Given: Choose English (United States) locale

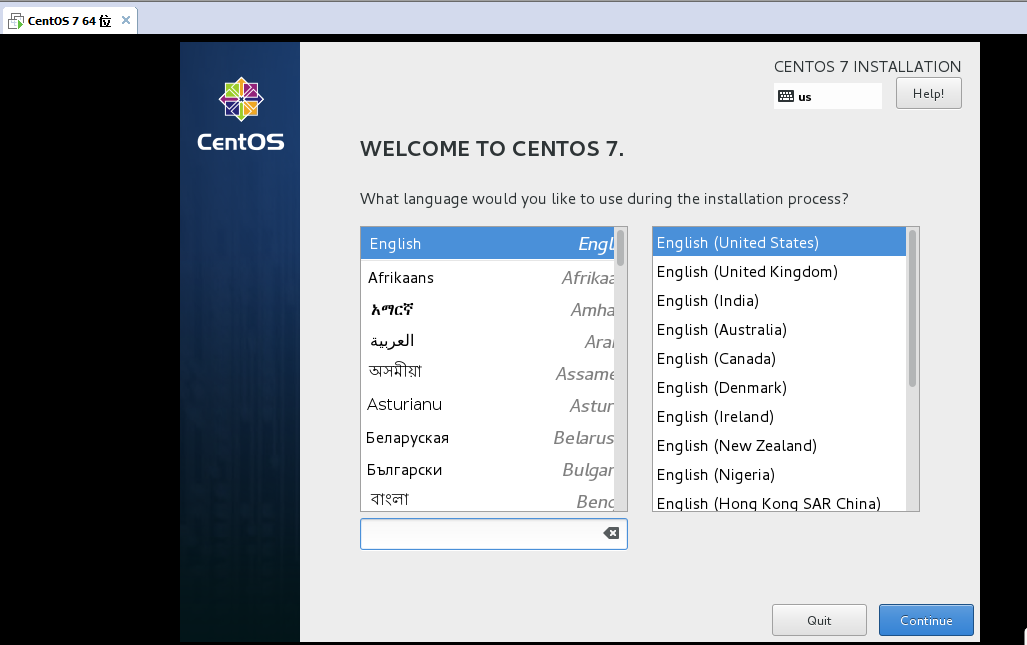Looking at the screenshot, I should (779, 242).
